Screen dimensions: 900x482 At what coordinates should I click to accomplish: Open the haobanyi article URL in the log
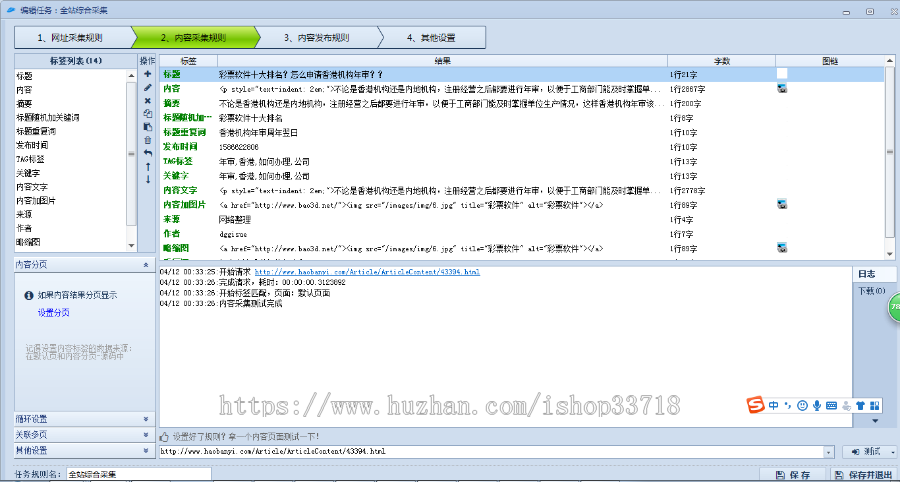point(367,272)
